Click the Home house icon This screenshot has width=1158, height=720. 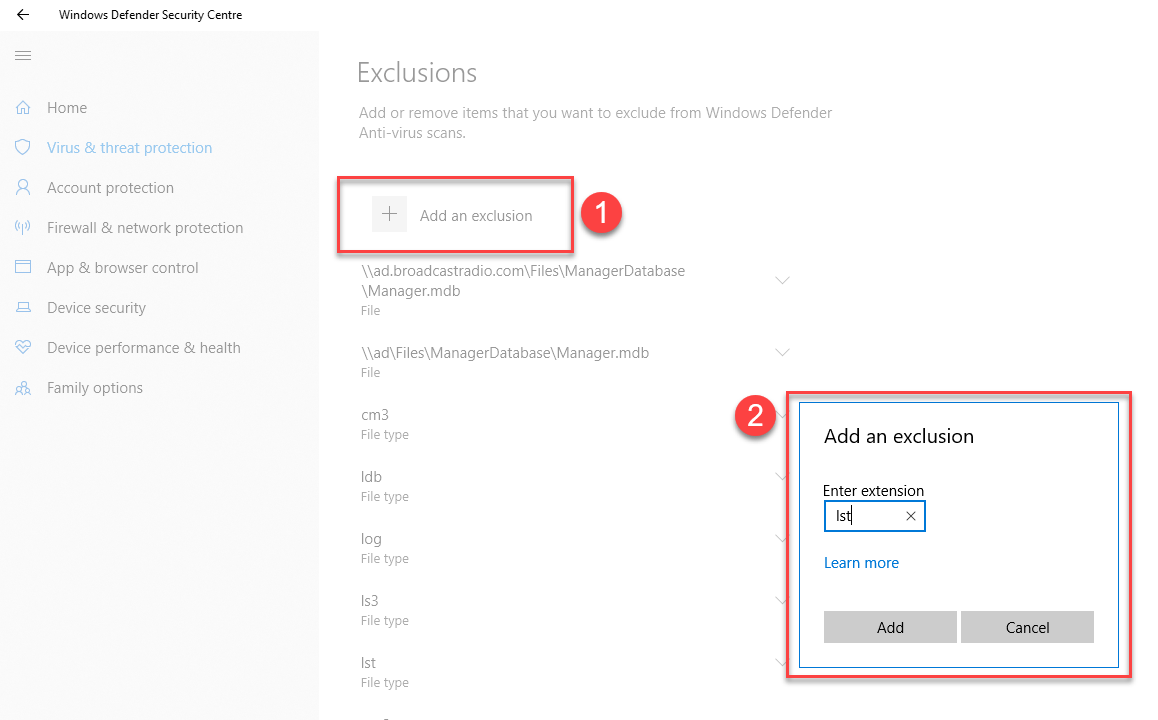23,108
